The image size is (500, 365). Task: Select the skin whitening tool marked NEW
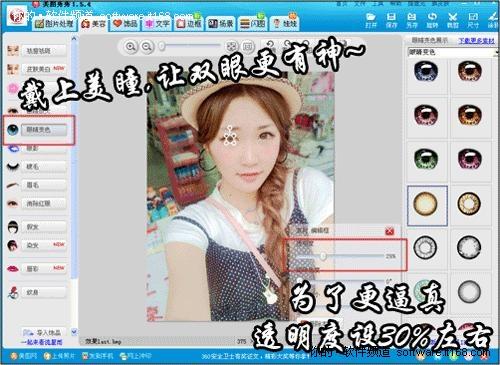(44, 69)
